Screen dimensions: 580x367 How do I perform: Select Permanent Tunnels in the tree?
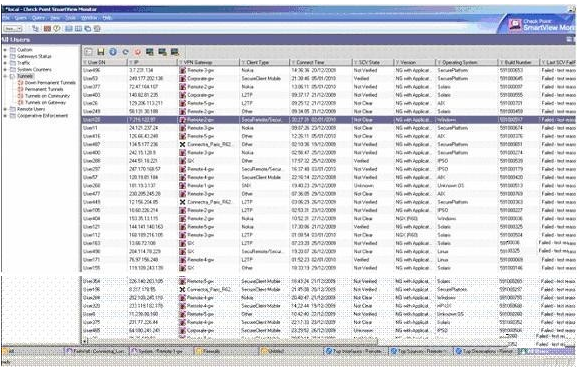coord(44,89)
